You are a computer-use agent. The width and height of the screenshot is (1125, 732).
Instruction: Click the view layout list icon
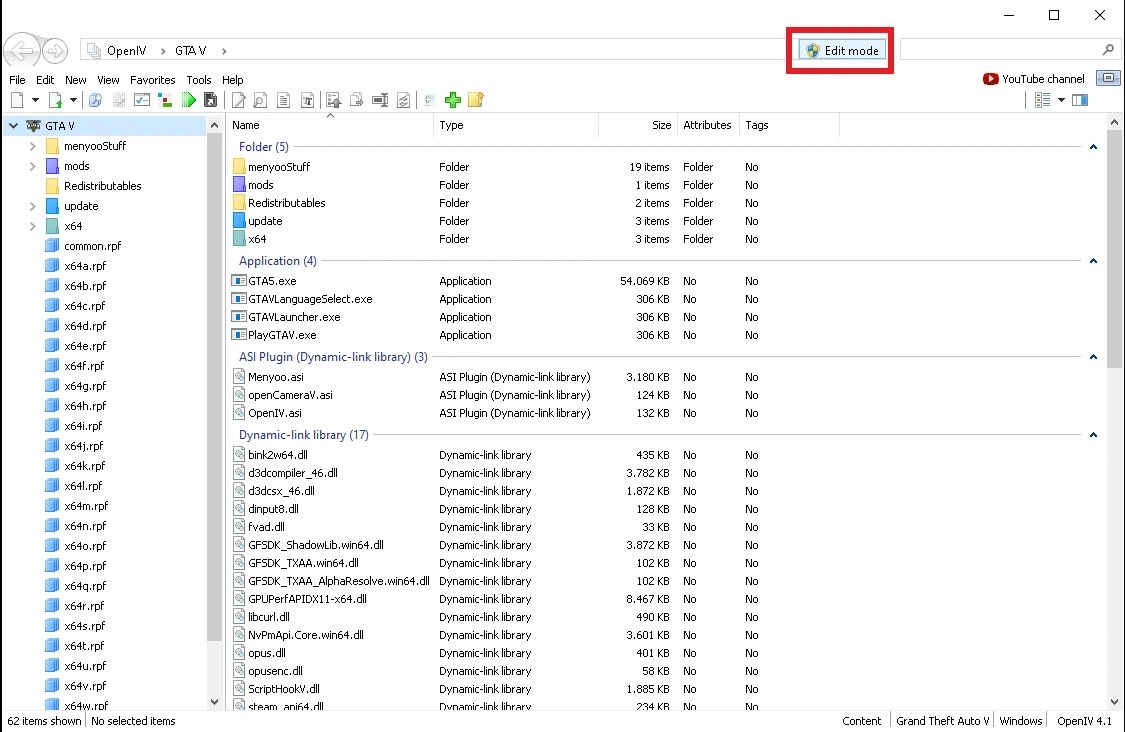[x=1042, y=100]
